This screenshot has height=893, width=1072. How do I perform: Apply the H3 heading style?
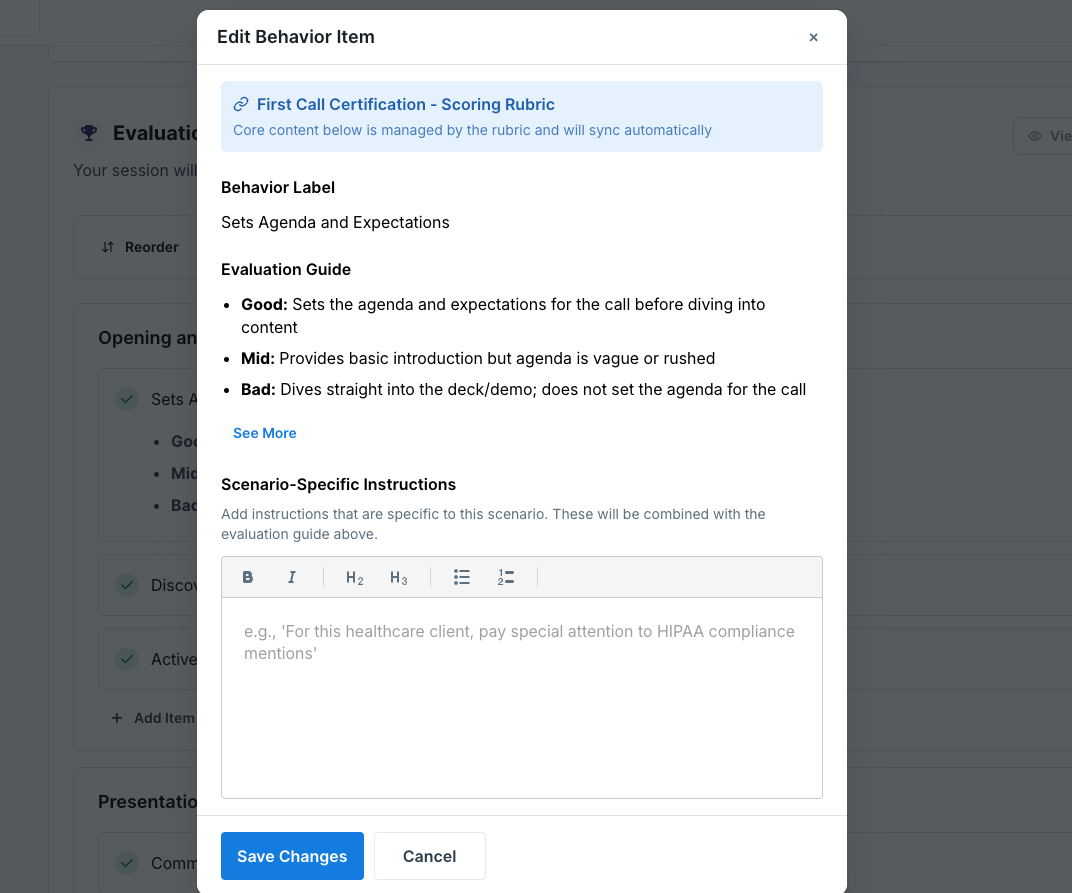tap(399, 578)
